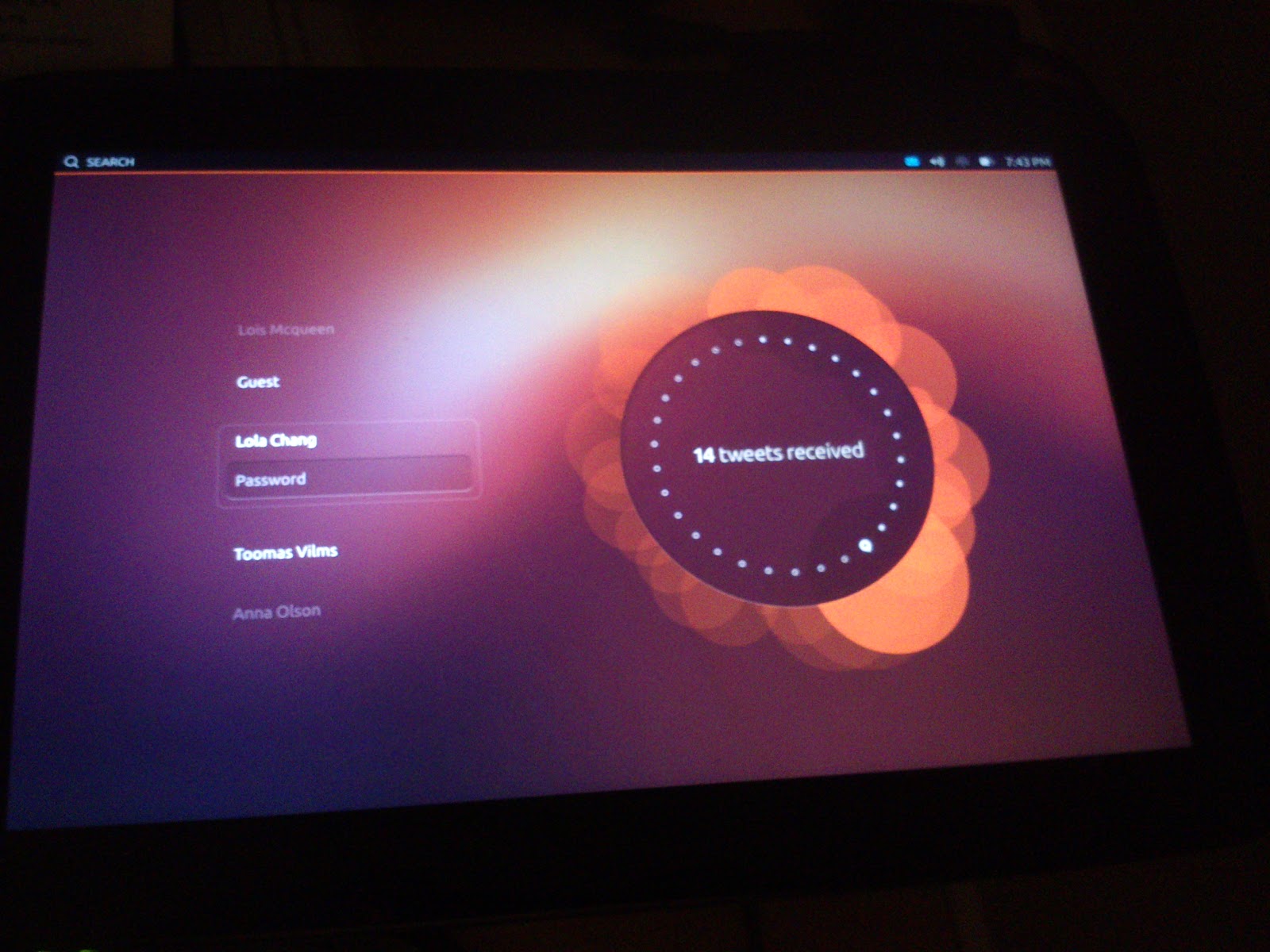
Task: Click the Password input field
Action: pos(348,478)
